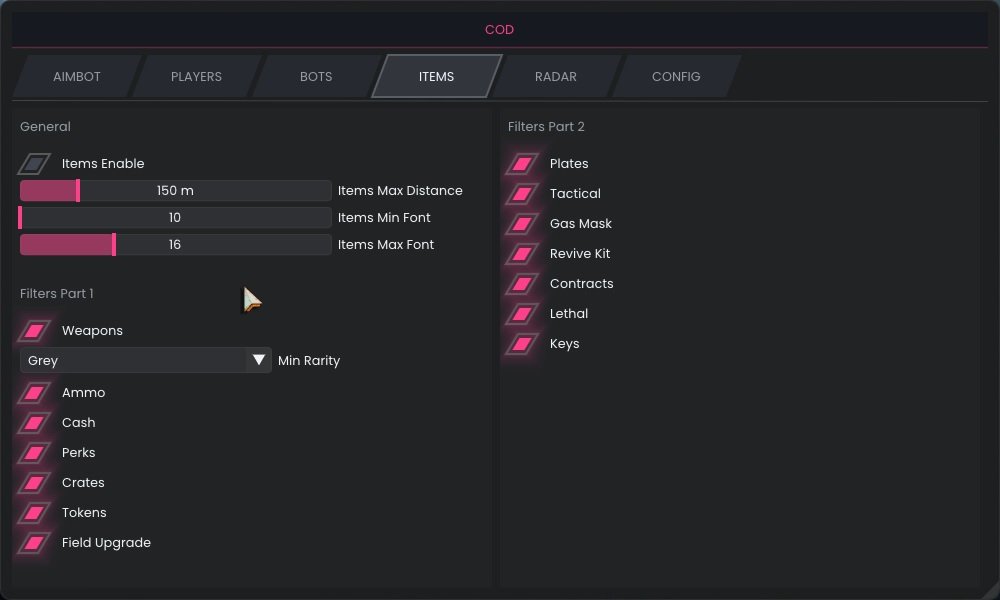
Task: Click the Field Upgrade filter icon
Action: (34, 542)
